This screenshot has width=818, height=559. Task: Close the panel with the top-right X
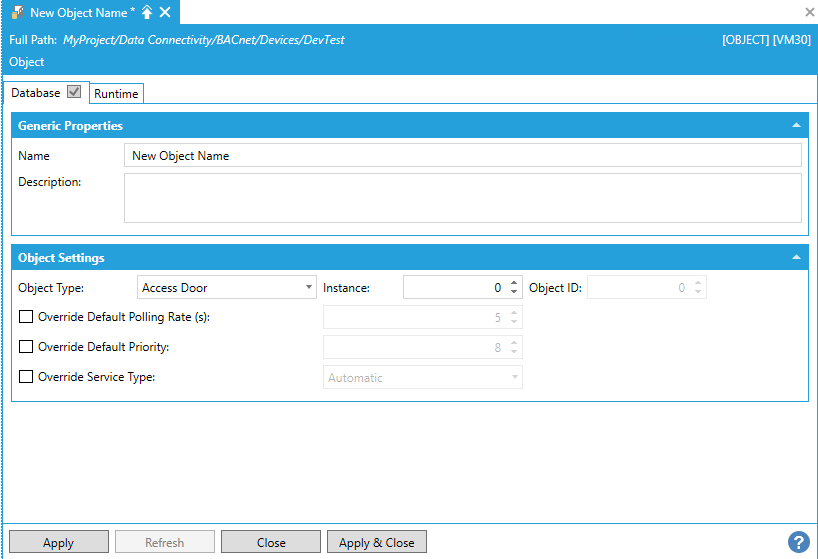pos(809,12)
